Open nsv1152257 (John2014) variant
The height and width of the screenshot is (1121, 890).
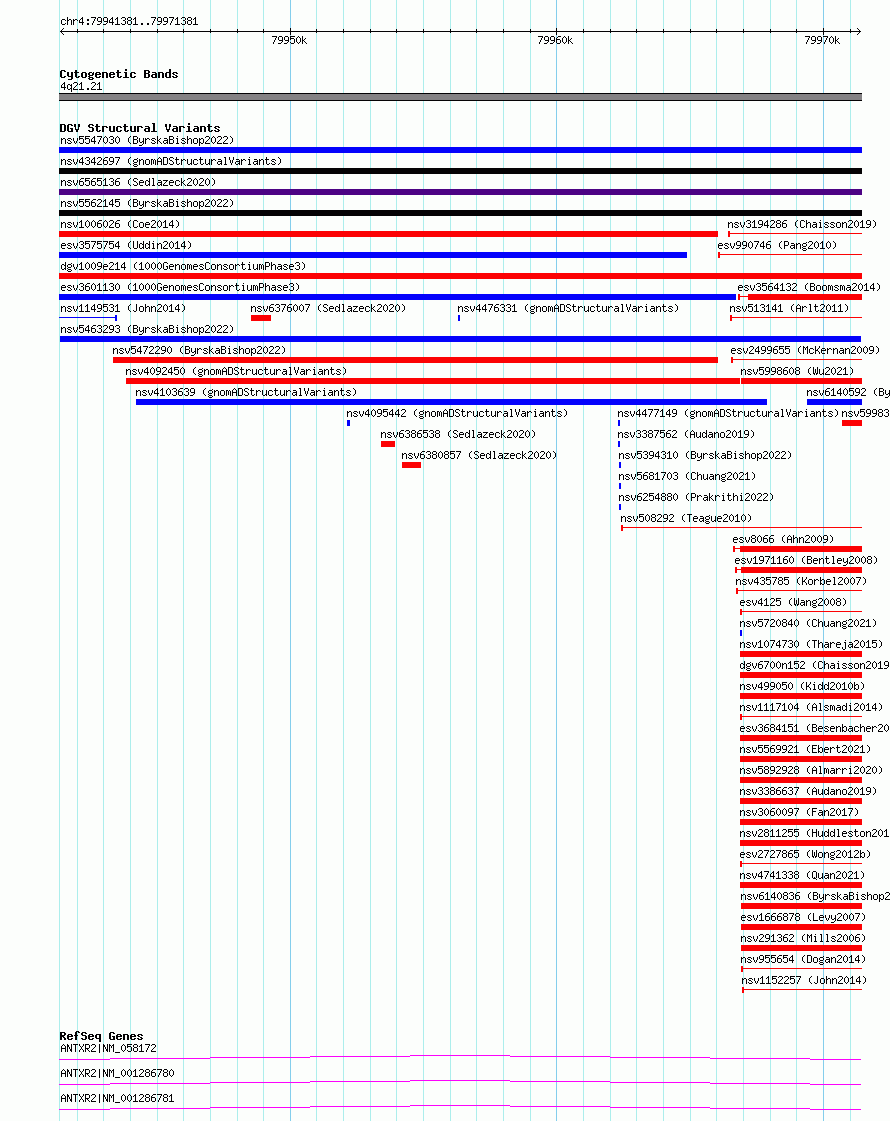(x=804, y=980)
